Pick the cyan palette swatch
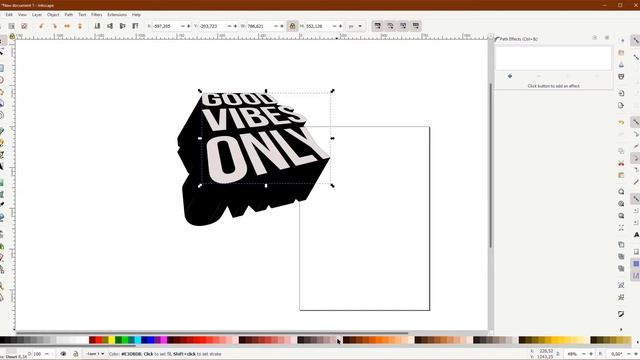The height and width of the screenshot is (360, 640). (x=138, y=340)
